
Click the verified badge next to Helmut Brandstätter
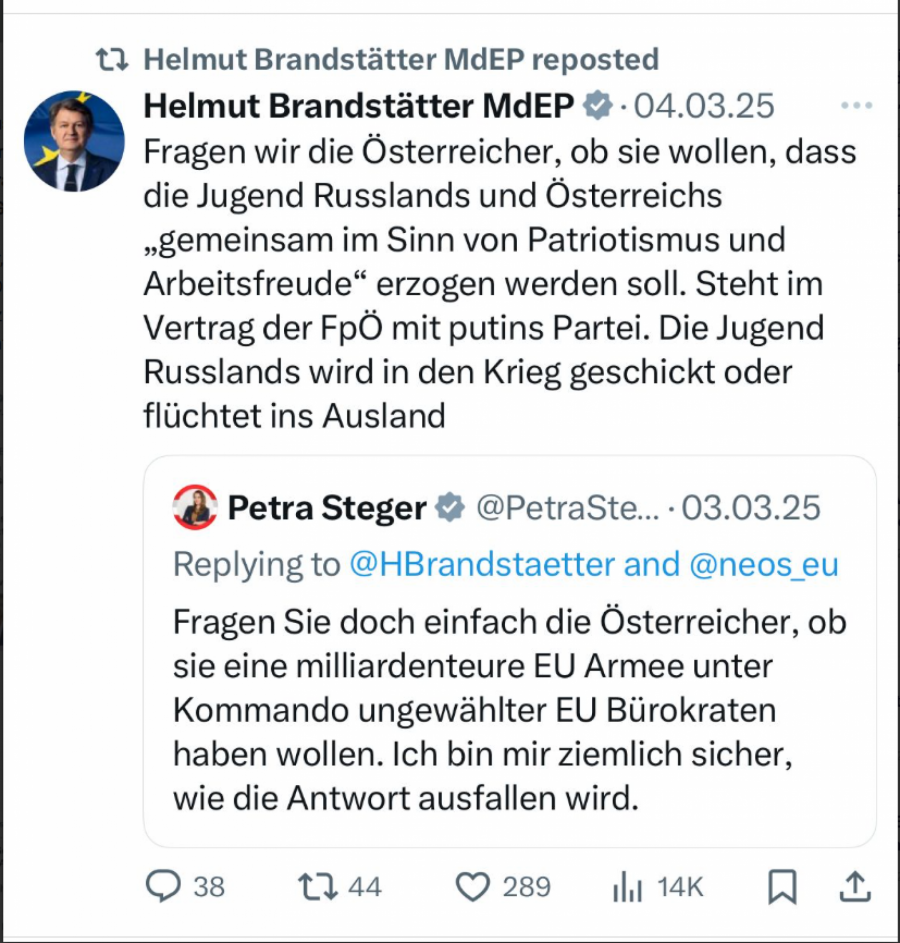click(x=598, y=106)
